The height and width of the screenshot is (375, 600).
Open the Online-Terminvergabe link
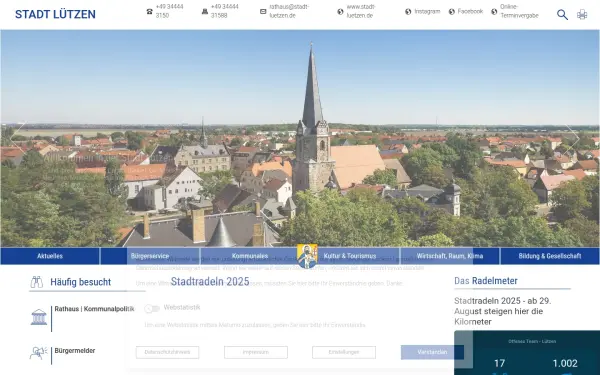[x=519, y=11]
